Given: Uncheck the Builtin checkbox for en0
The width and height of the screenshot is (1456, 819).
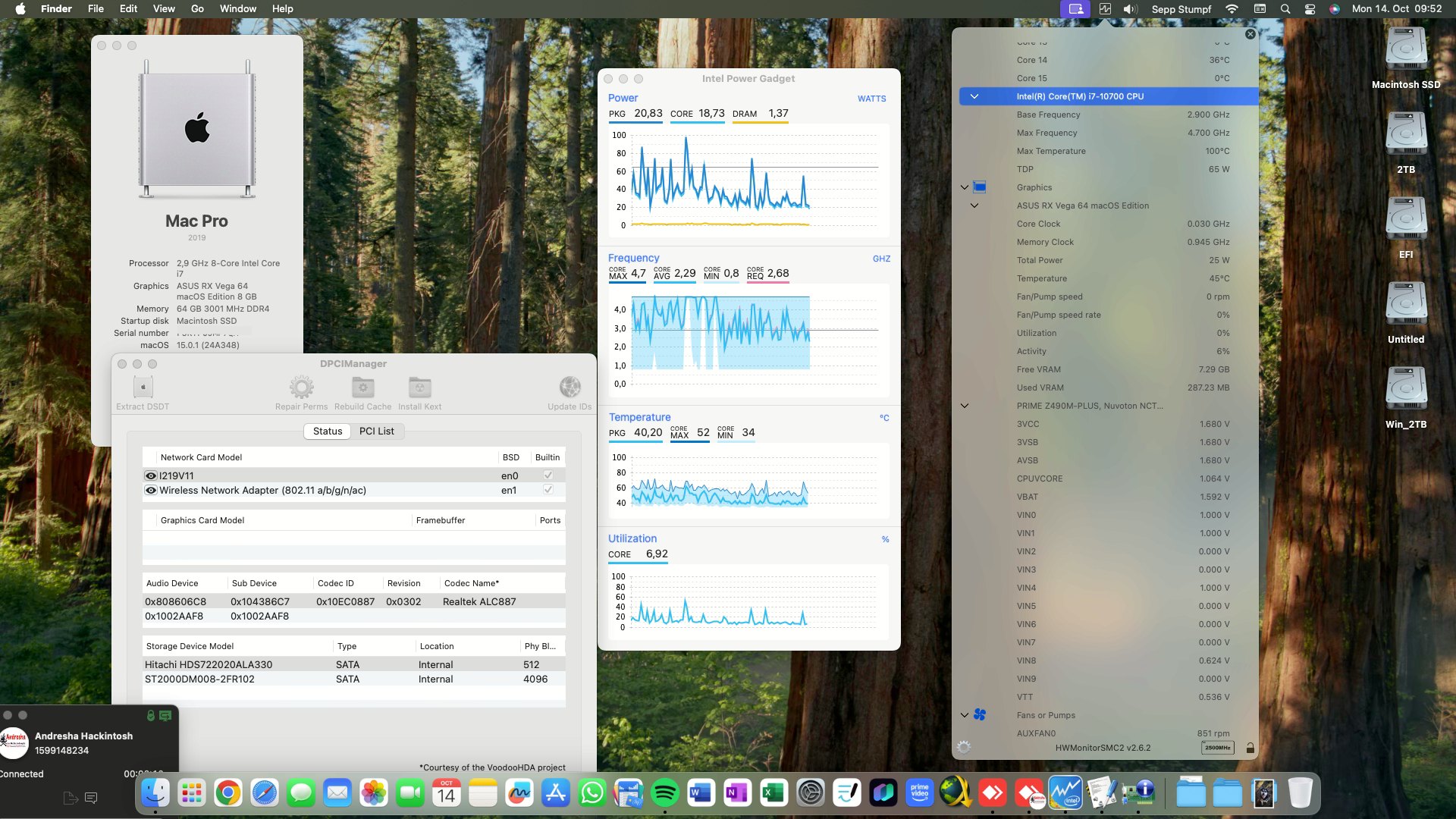Looking at the screenshot, I should (x=548, y=475).
